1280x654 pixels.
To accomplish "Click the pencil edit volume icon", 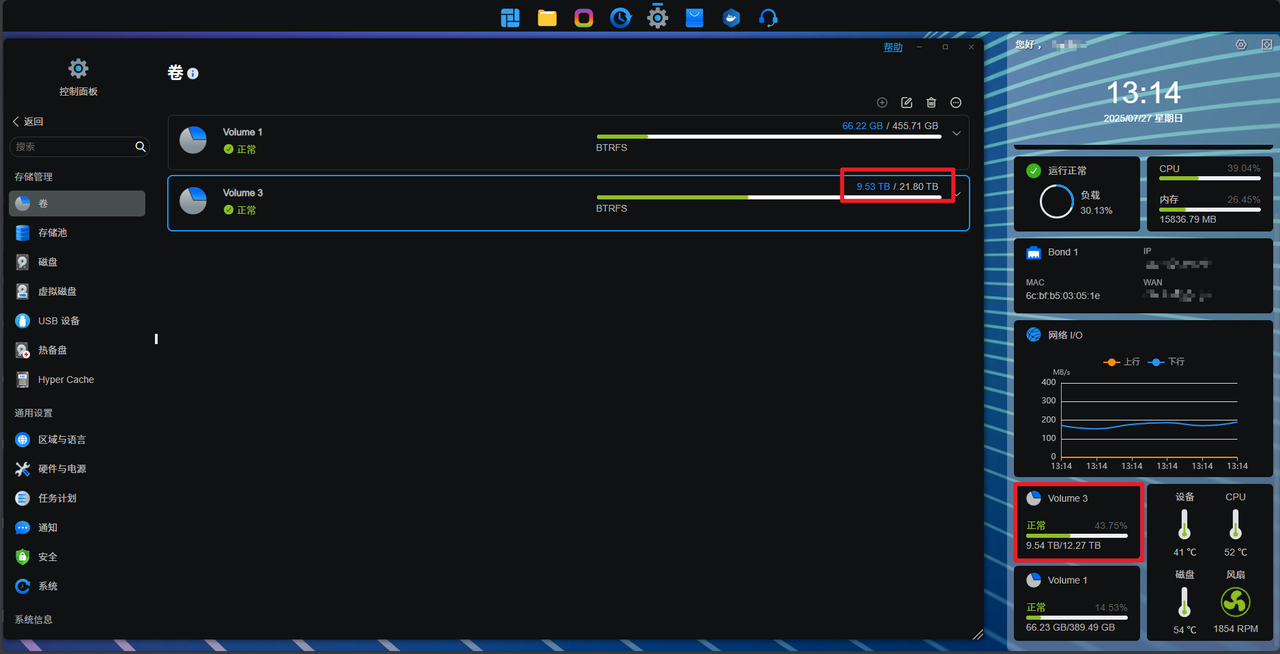I will click(x=907, y=103).
